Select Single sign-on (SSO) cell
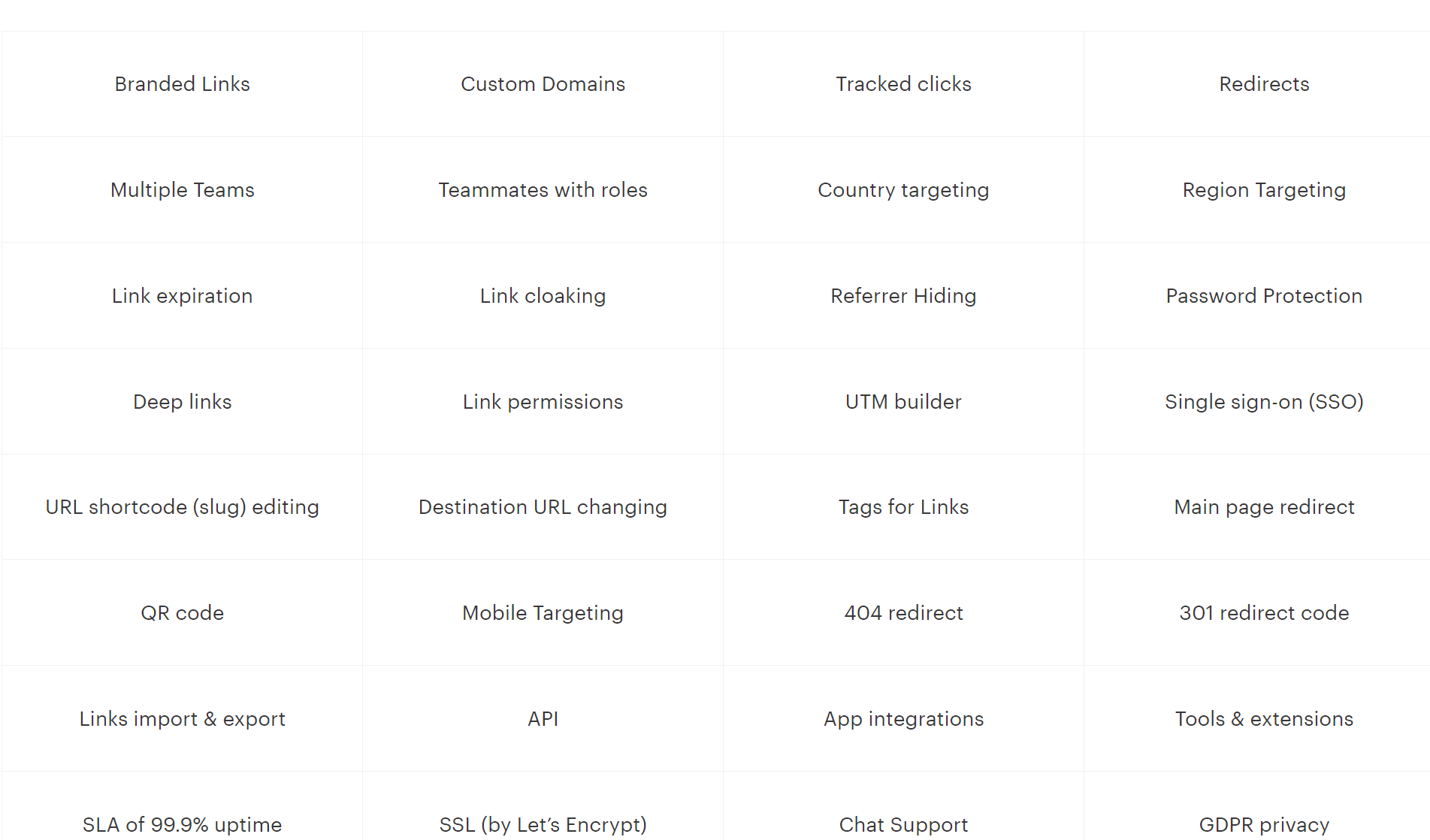Viewport: 1430px width, 840px height. click(1264, 402)
